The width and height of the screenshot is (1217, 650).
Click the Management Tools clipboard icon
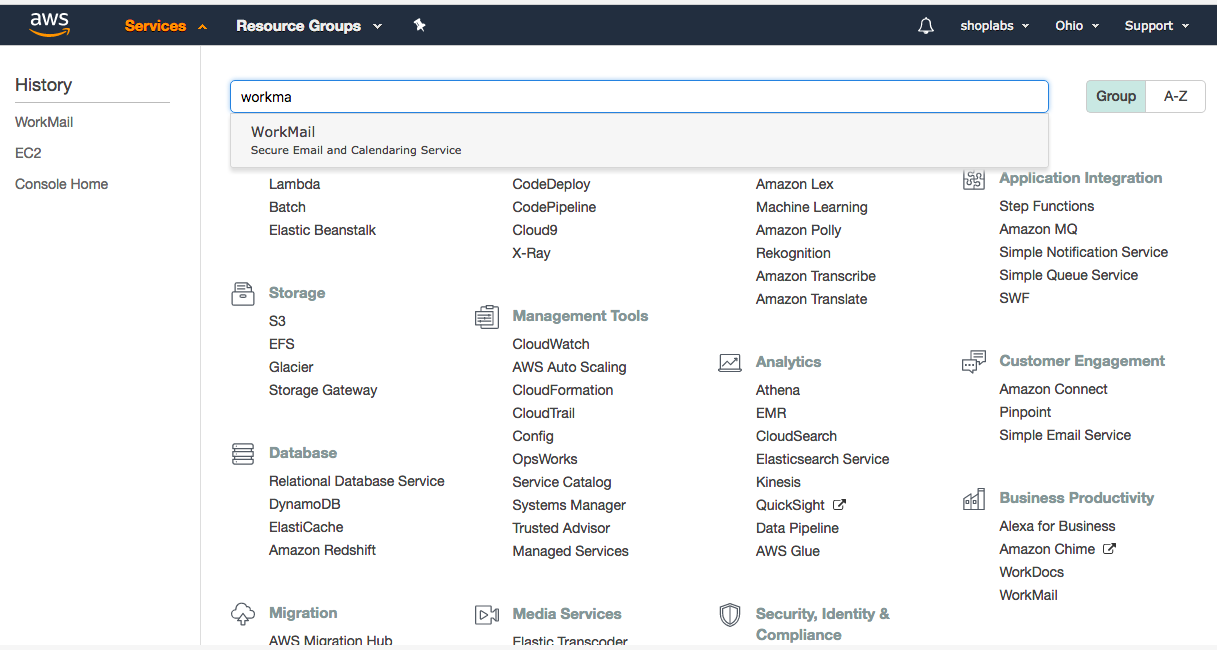(486, 316)
